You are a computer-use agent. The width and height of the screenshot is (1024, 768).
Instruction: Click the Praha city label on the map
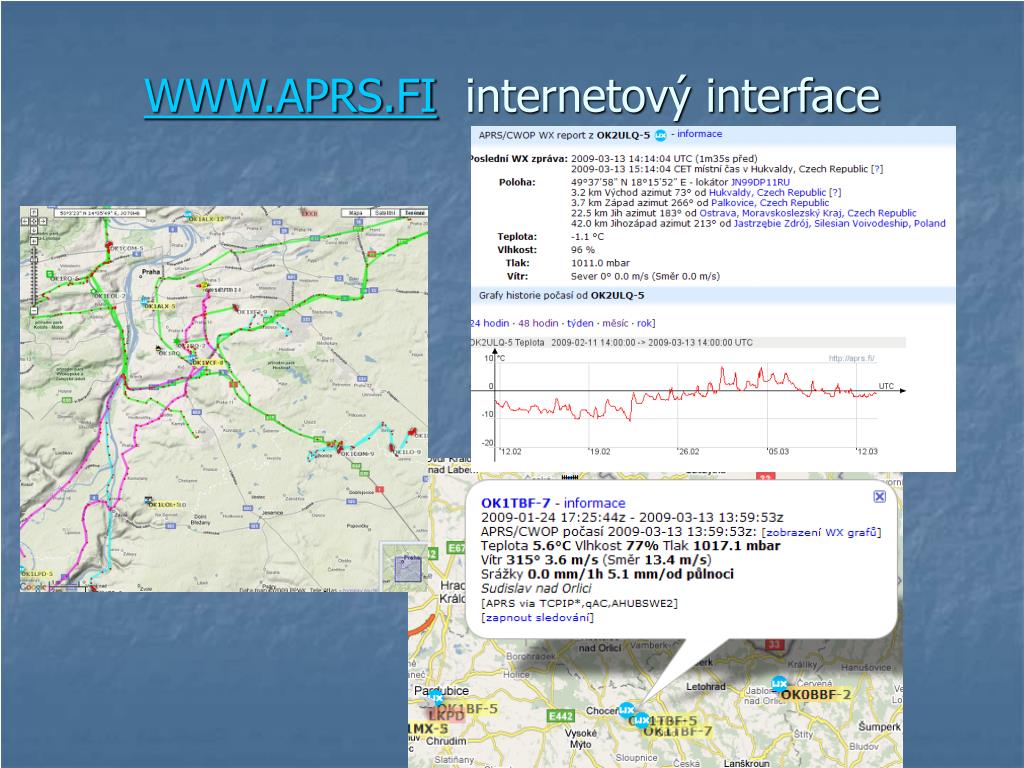[x=151, y=272]
